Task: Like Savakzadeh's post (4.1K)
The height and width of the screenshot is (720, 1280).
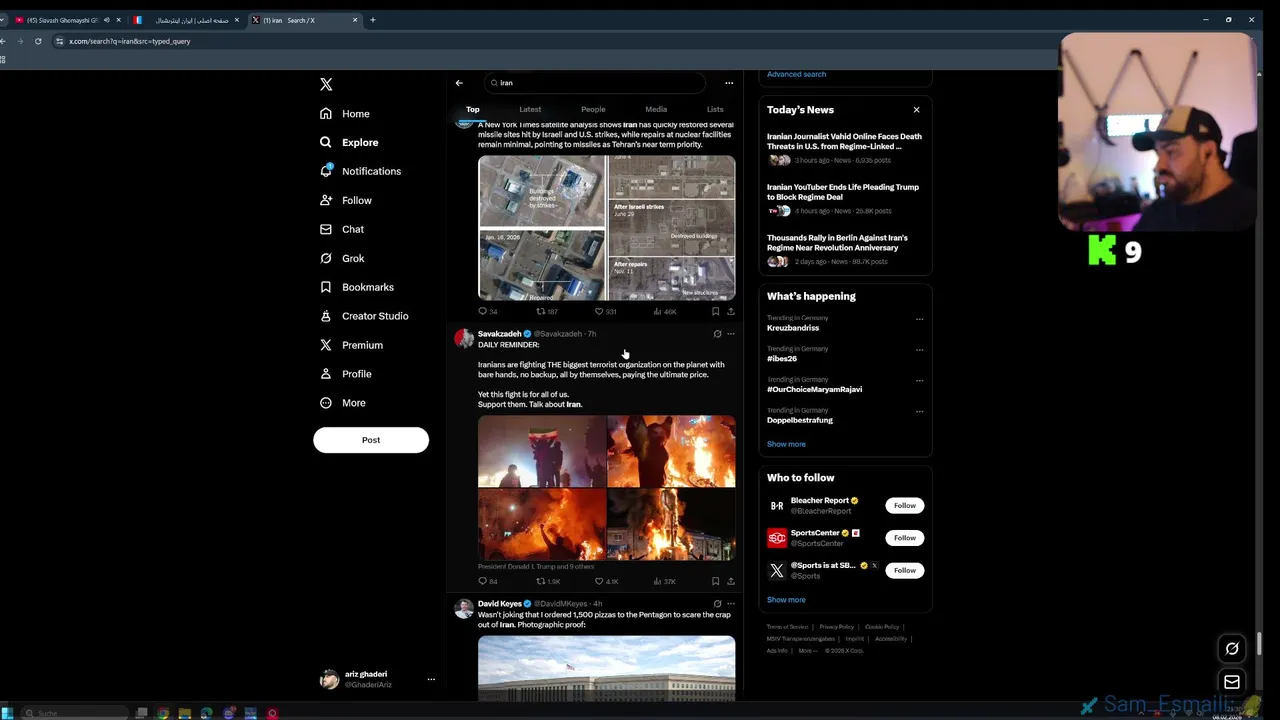Action: tap(606, 581)
